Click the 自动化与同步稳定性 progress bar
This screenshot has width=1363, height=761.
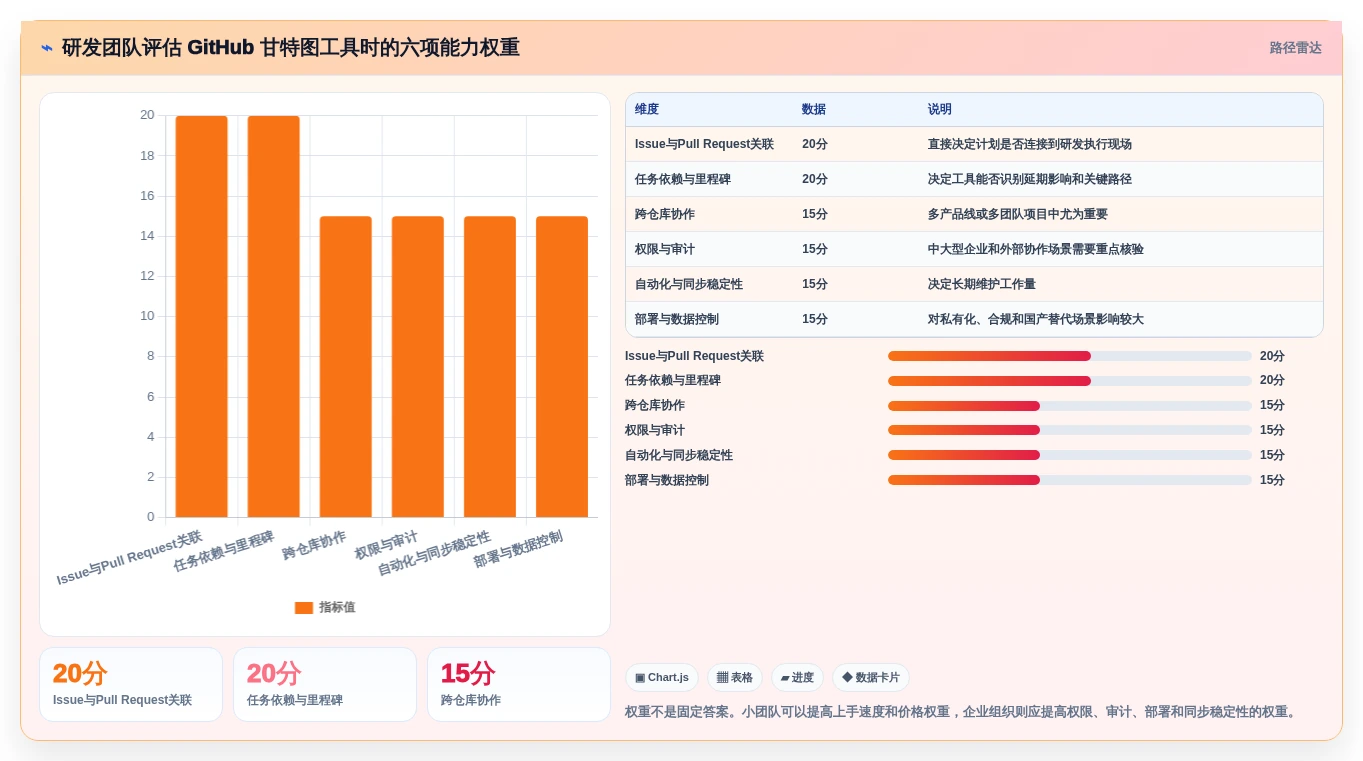(1070, 455)
